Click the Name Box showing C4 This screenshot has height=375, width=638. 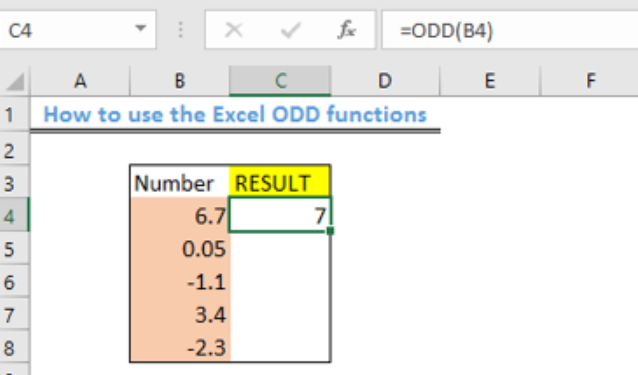tap(77, 30)
